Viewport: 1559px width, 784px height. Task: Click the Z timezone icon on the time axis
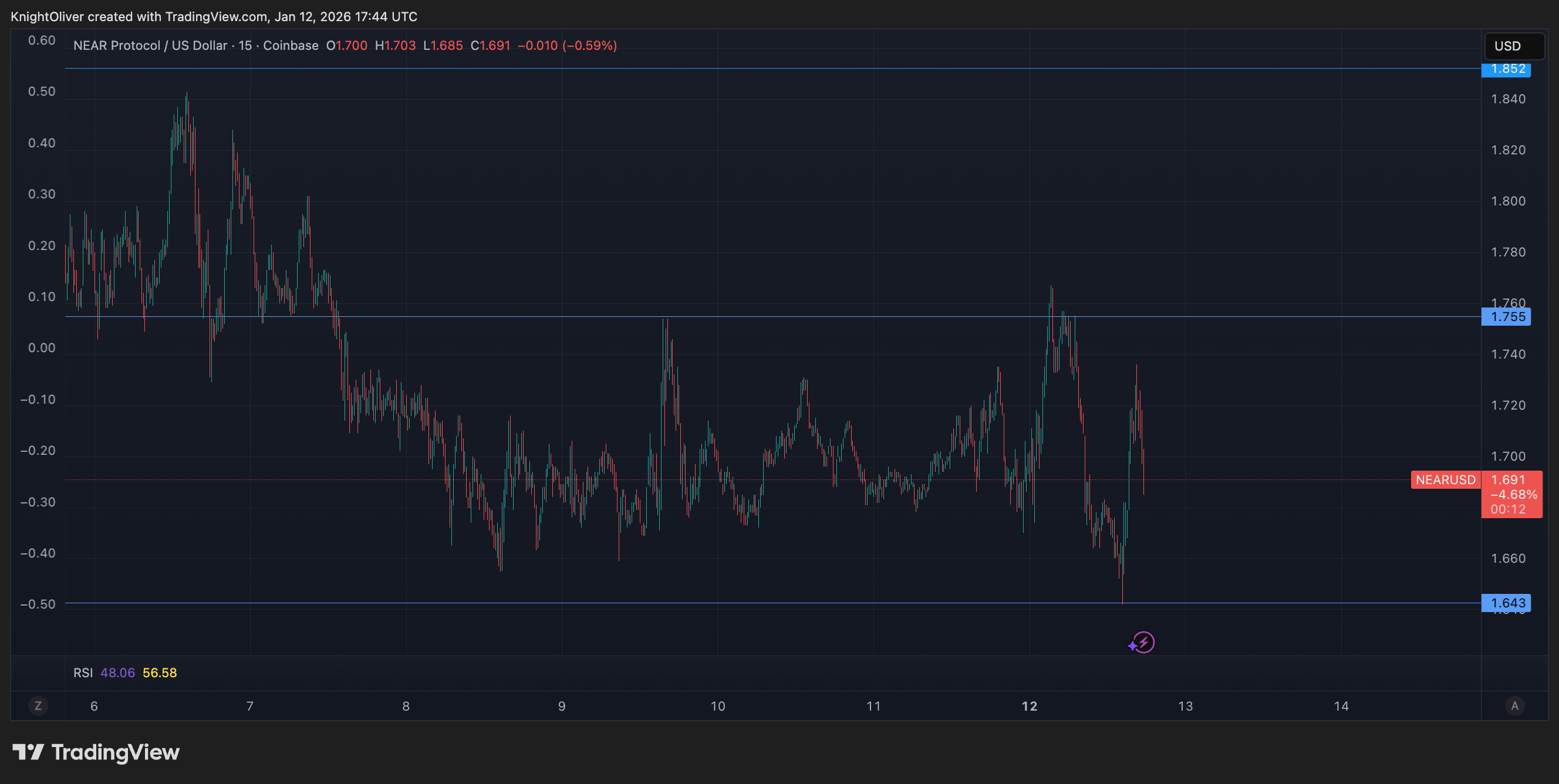pyautogui.click(x=39, y=705)
